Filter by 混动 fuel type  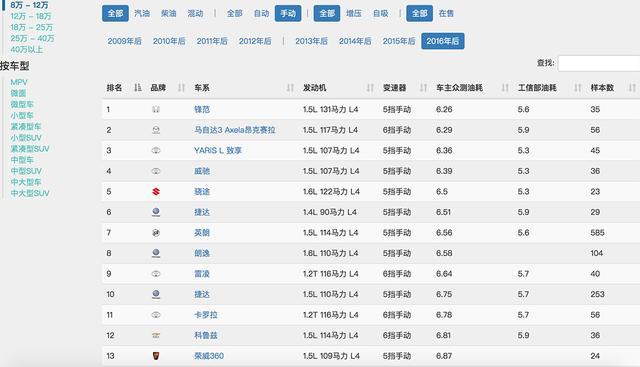tap(195, 13)
